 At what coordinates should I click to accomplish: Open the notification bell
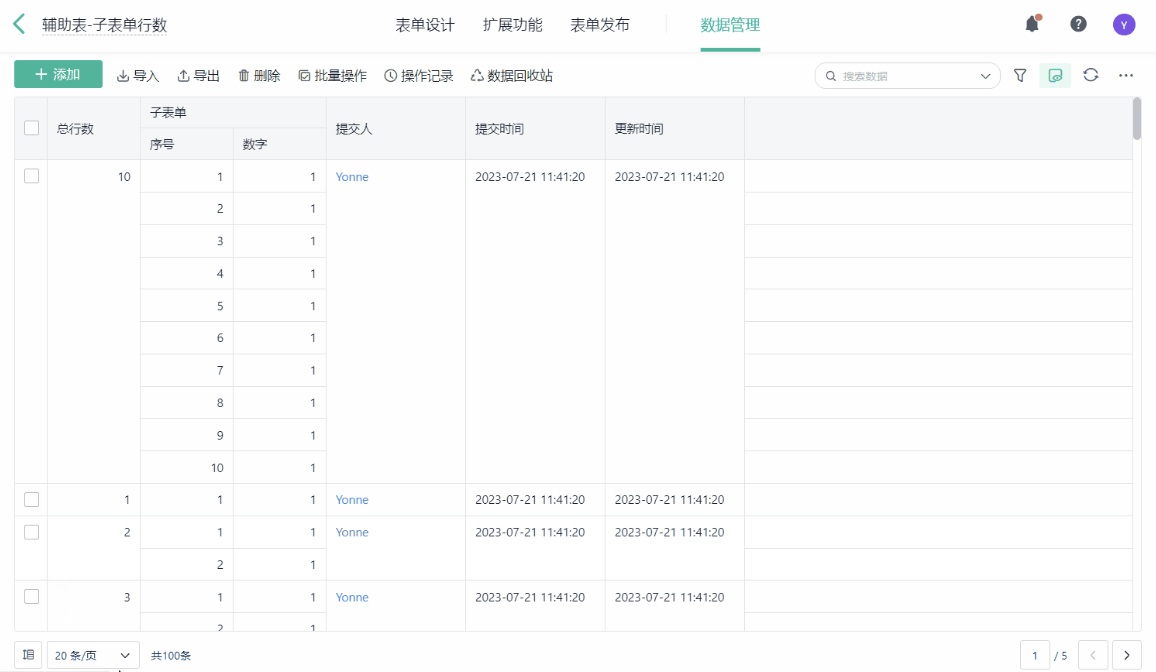(x=1032, y=24)
